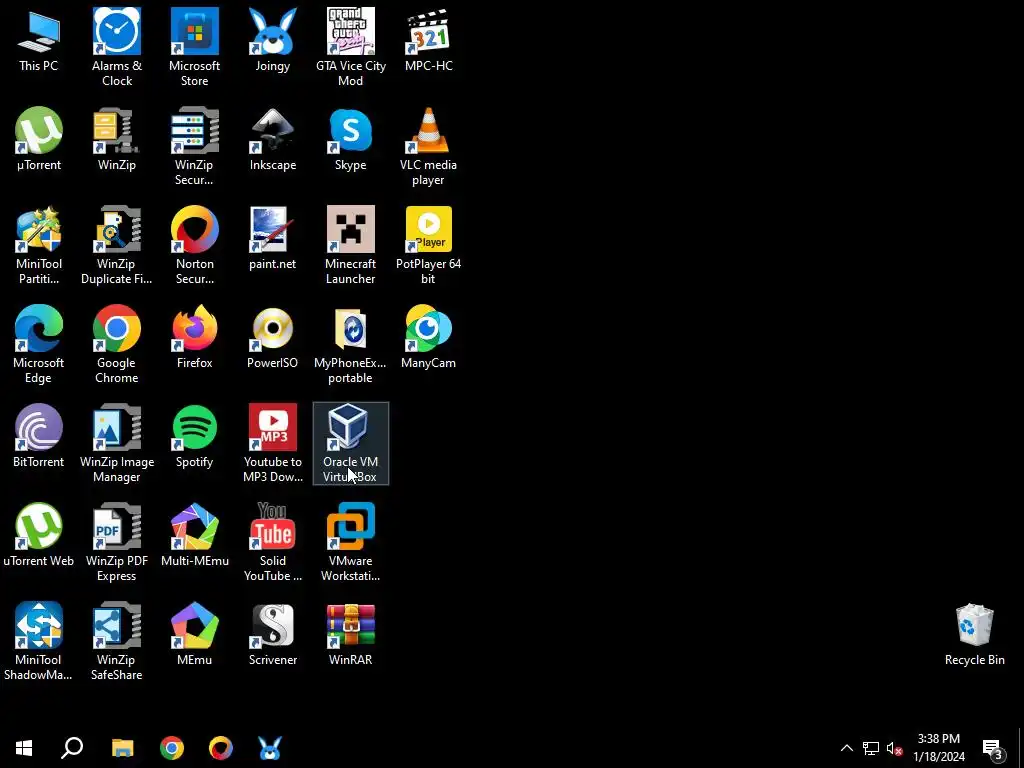Select the Norton Secur... desktop shortcut
This screenshot has width=1024, height=768.
[195, 246]
